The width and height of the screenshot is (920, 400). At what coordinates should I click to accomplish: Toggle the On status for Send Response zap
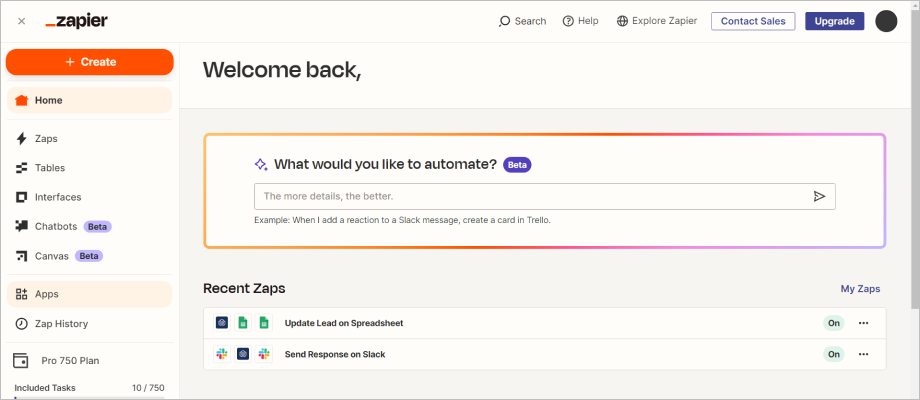click(834, 354)
